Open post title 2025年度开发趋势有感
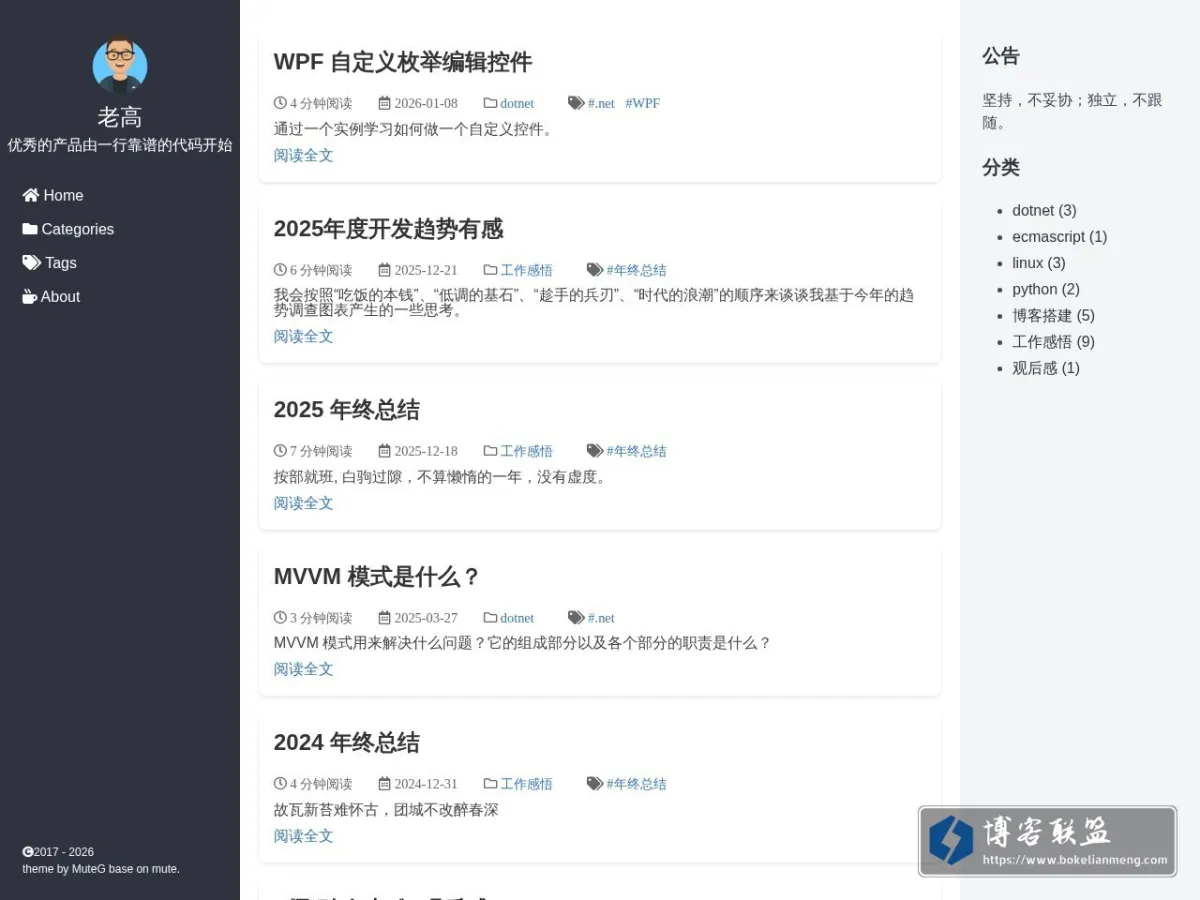Image resolution: width=1200 pixels, height=900 pixels. pyautogui.click(x=388, y=229)
